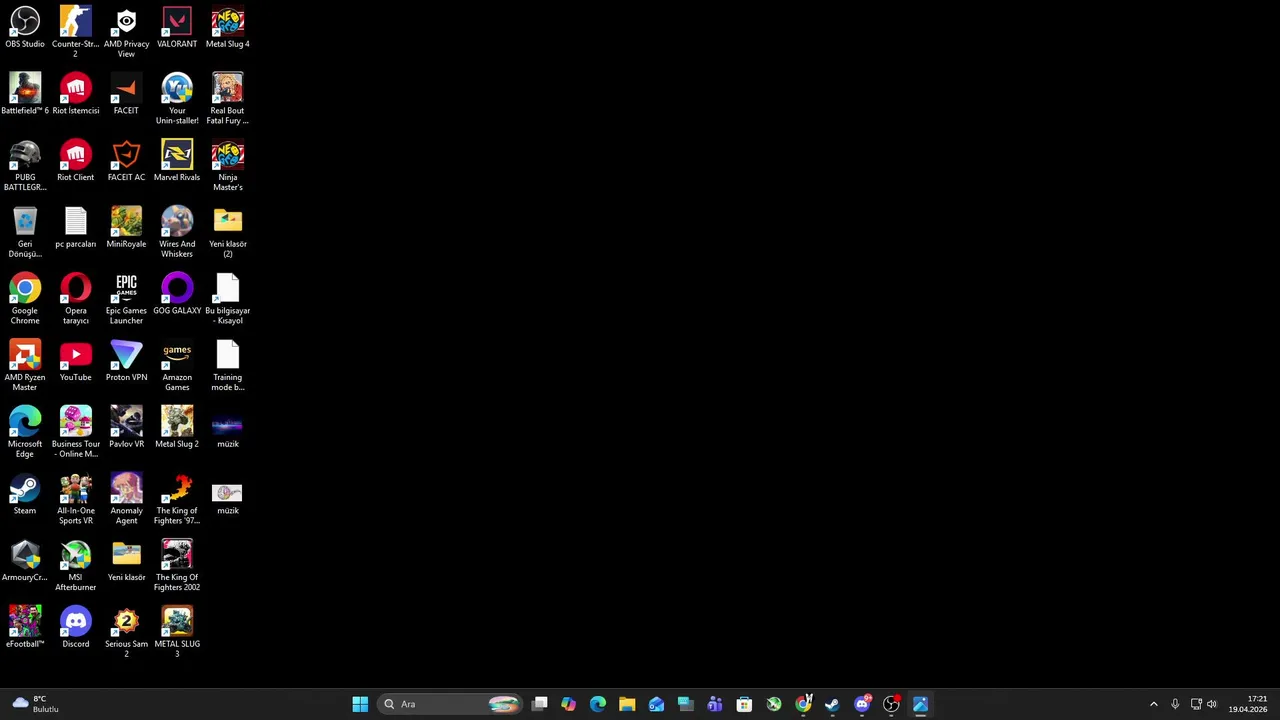Select the Amazon Games shortcut
The height and width of the screenshot is (720, 1280).
click(177, 365)
